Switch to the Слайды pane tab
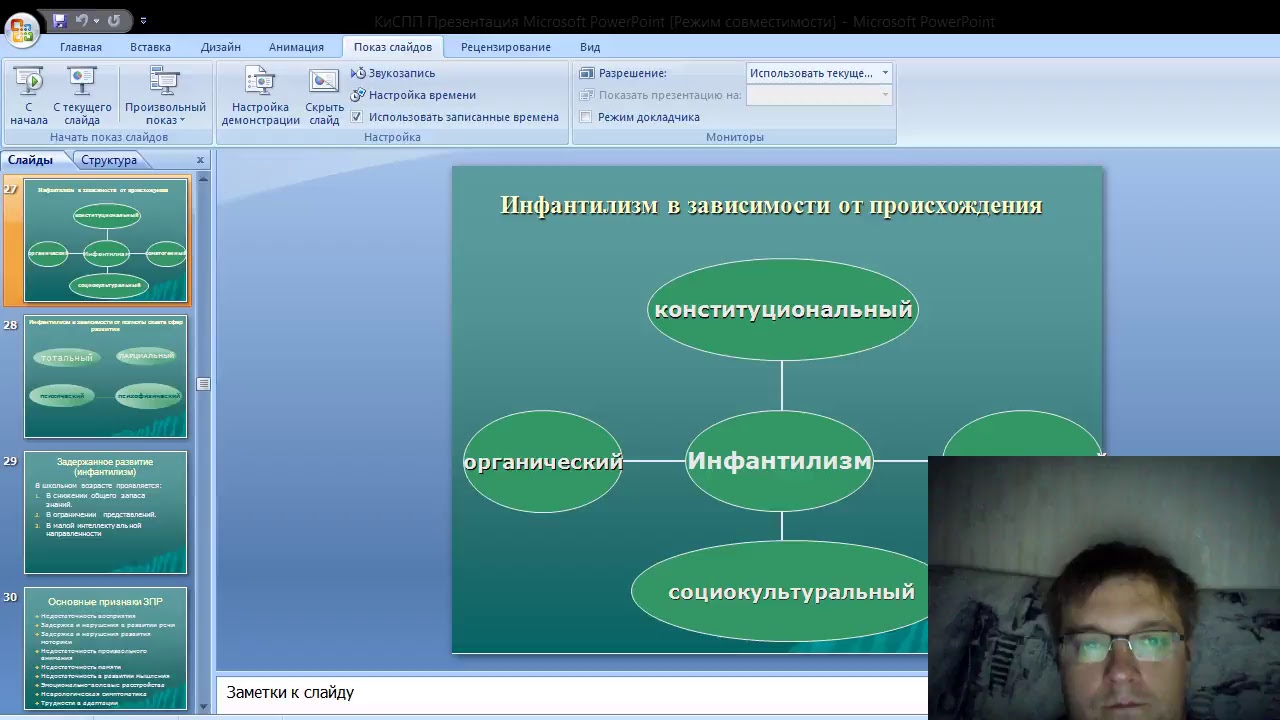The image size is (1280, 720). tap(31, 160)
